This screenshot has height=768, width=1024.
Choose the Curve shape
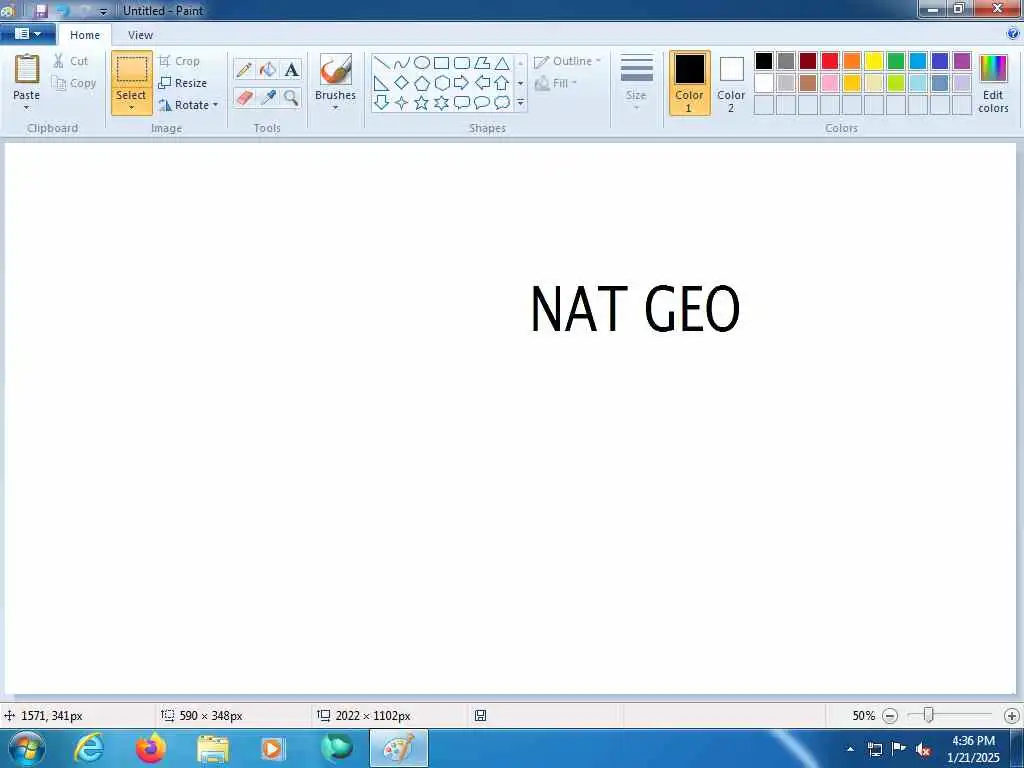(x=402, y=63)
